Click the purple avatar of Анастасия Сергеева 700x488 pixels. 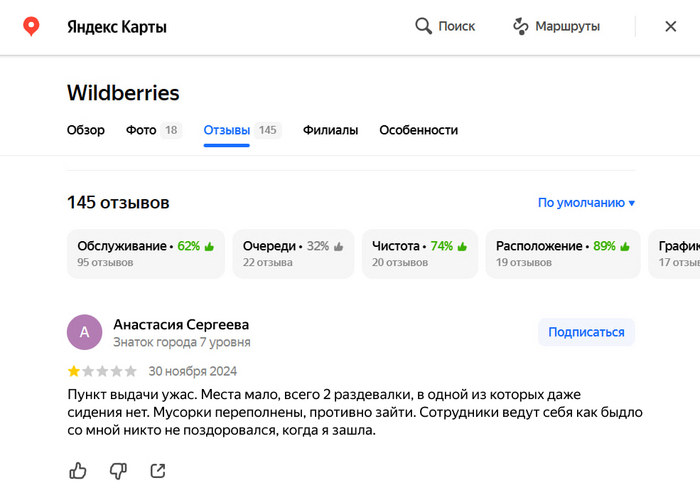[x=84, y=332]
